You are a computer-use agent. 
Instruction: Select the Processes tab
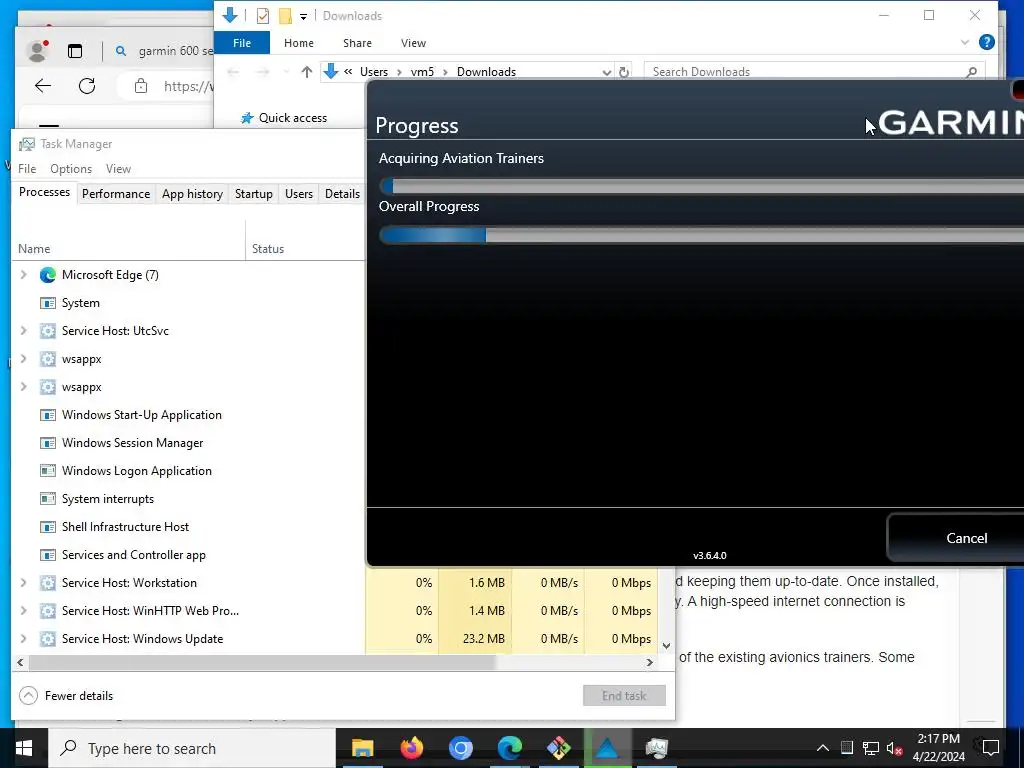click(x=44, y=192)
